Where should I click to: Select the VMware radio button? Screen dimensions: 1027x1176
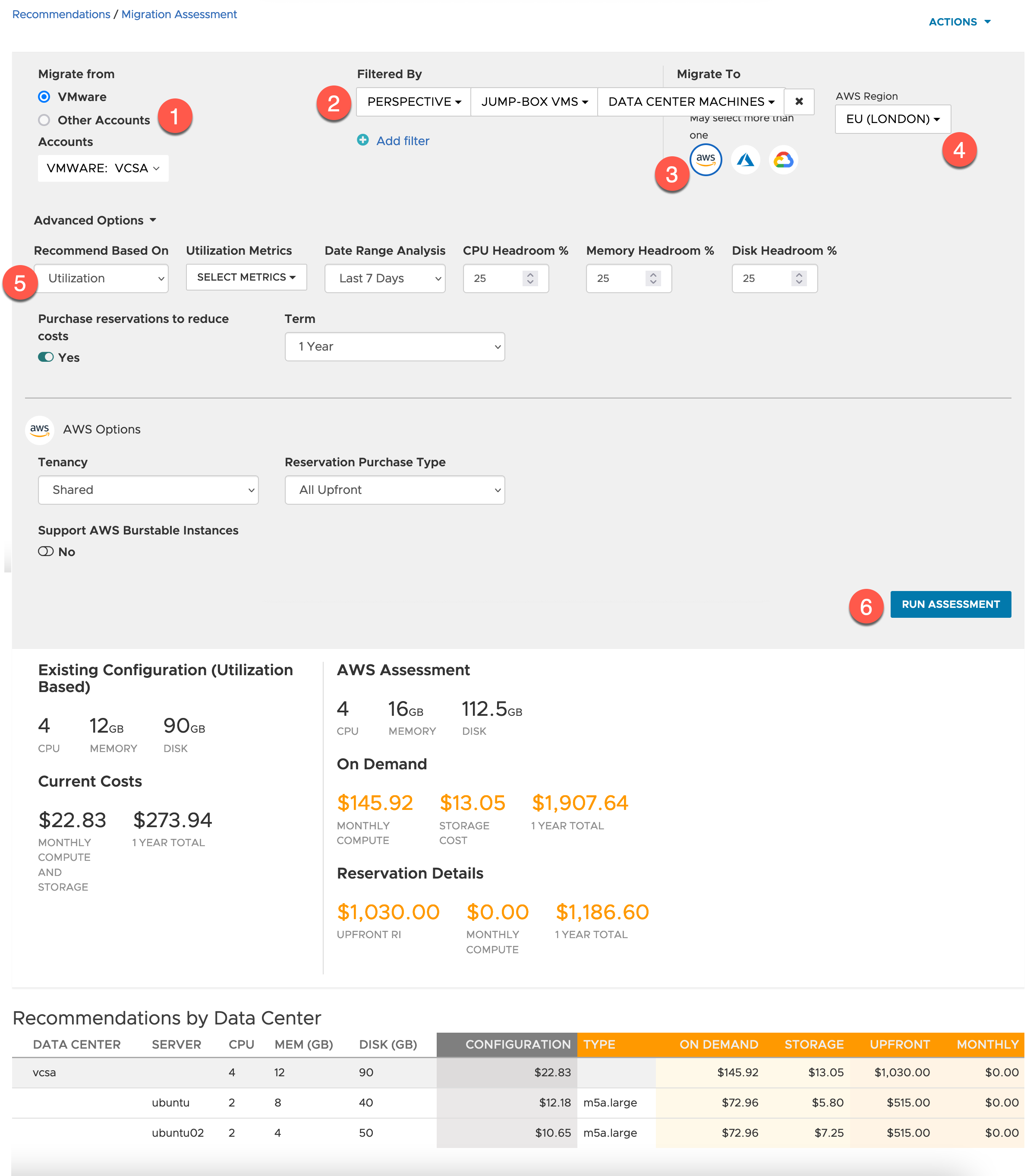(x=44, y=97)
